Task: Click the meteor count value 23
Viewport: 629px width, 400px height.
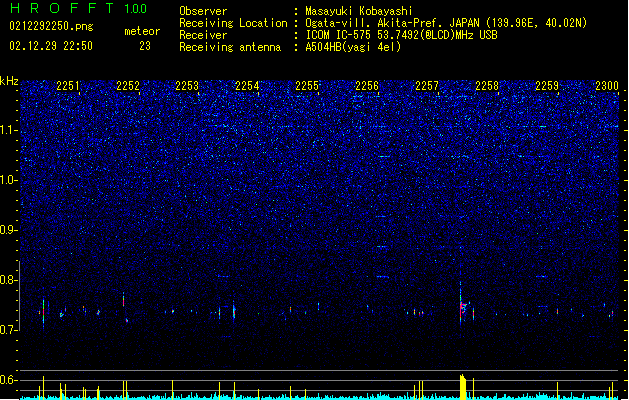Action: coord(145,46)
